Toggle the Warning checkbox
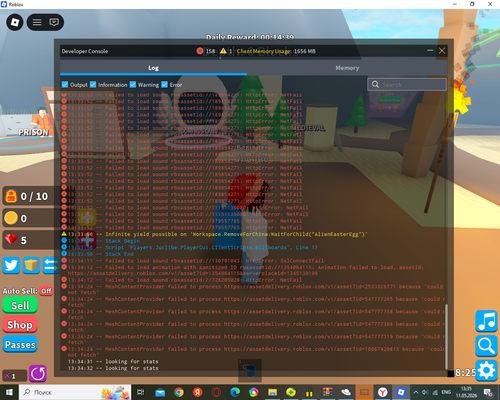 [x=133, y=85]
